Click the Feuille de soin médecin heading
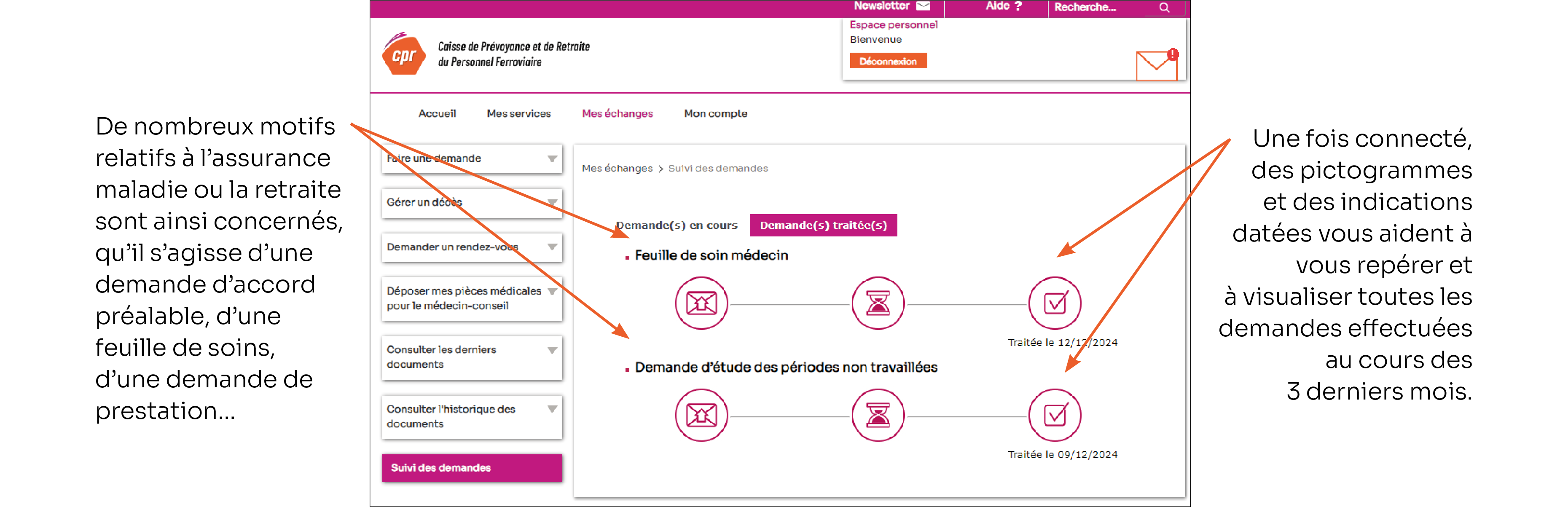The height and width of the screenshot is (507, 1568). click(x=711, y=256)
